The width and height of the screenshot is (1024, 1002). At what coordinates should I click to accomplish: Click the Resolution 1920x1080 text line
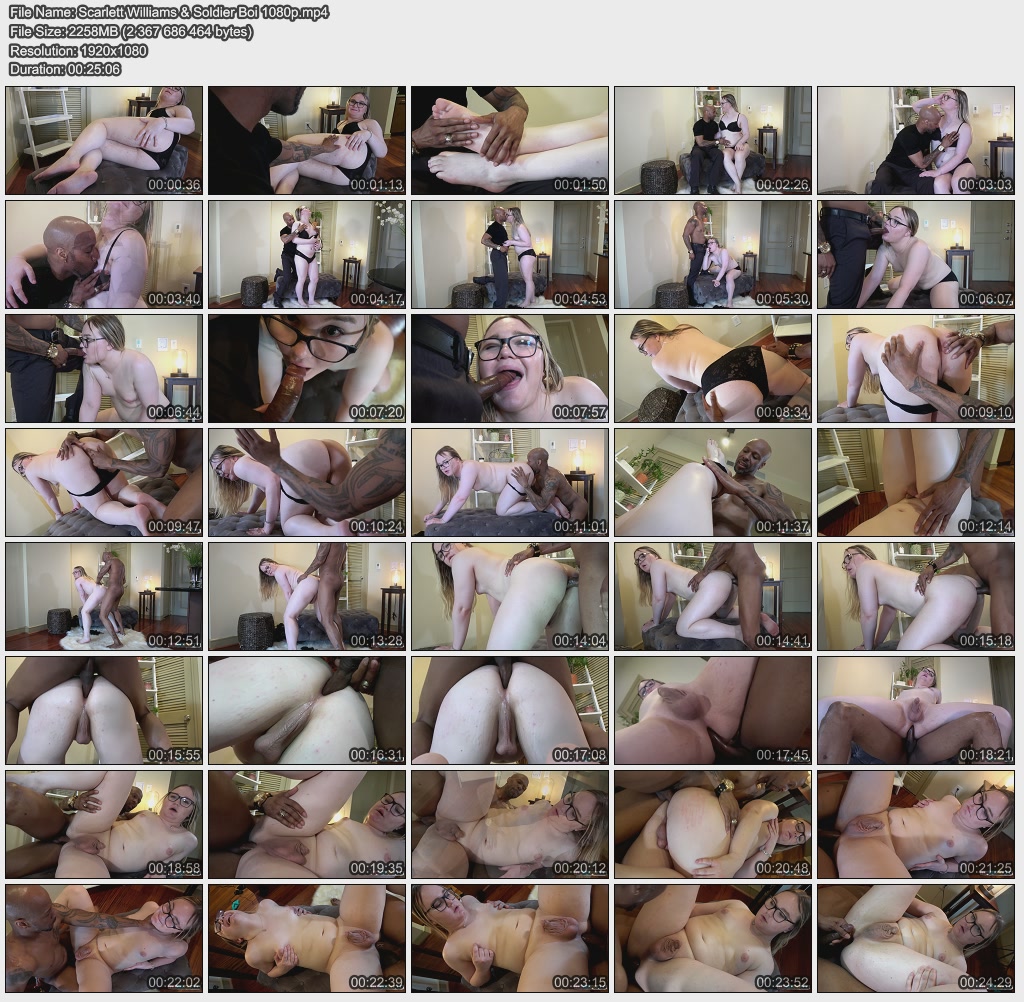click(78, 50)
